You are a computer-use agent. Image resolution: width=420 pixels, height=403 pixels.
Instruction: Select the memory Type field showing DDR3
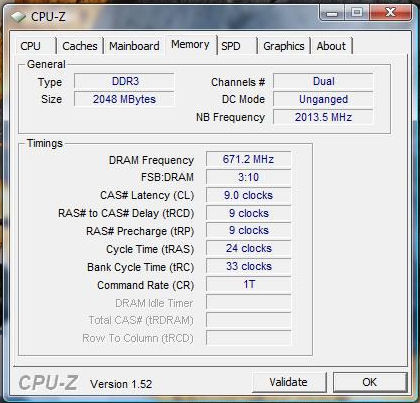click(124, 81)
